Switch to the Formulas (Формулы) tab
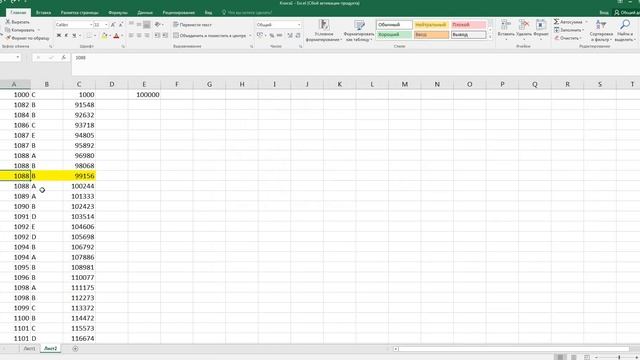 [118, 13]
